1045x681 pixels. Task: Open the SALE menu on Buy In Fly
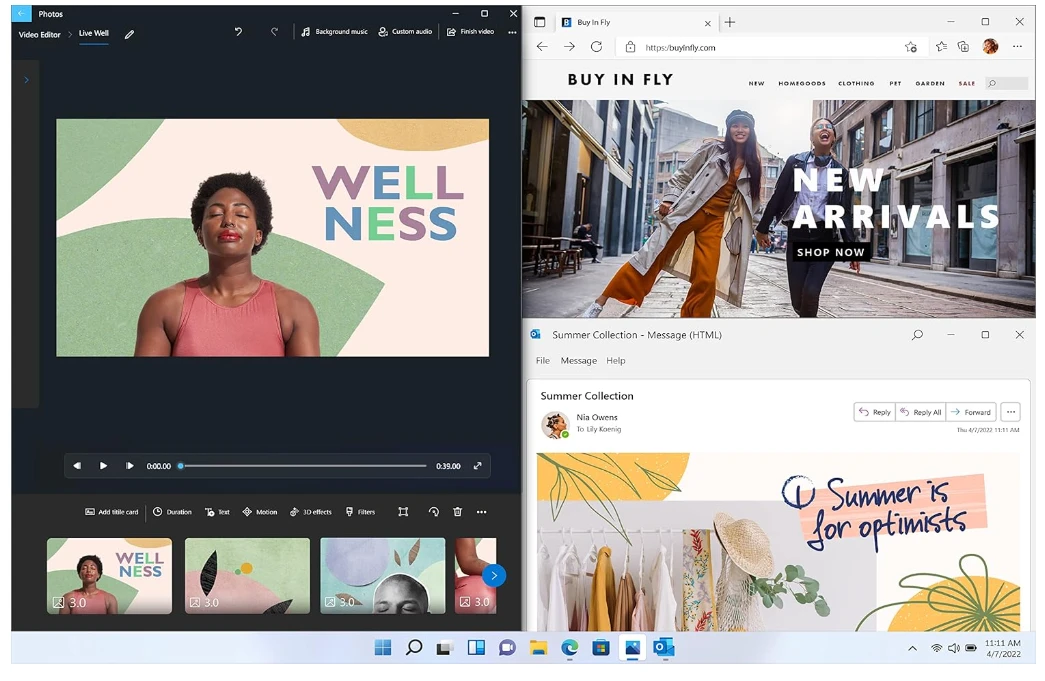point(966,84)
